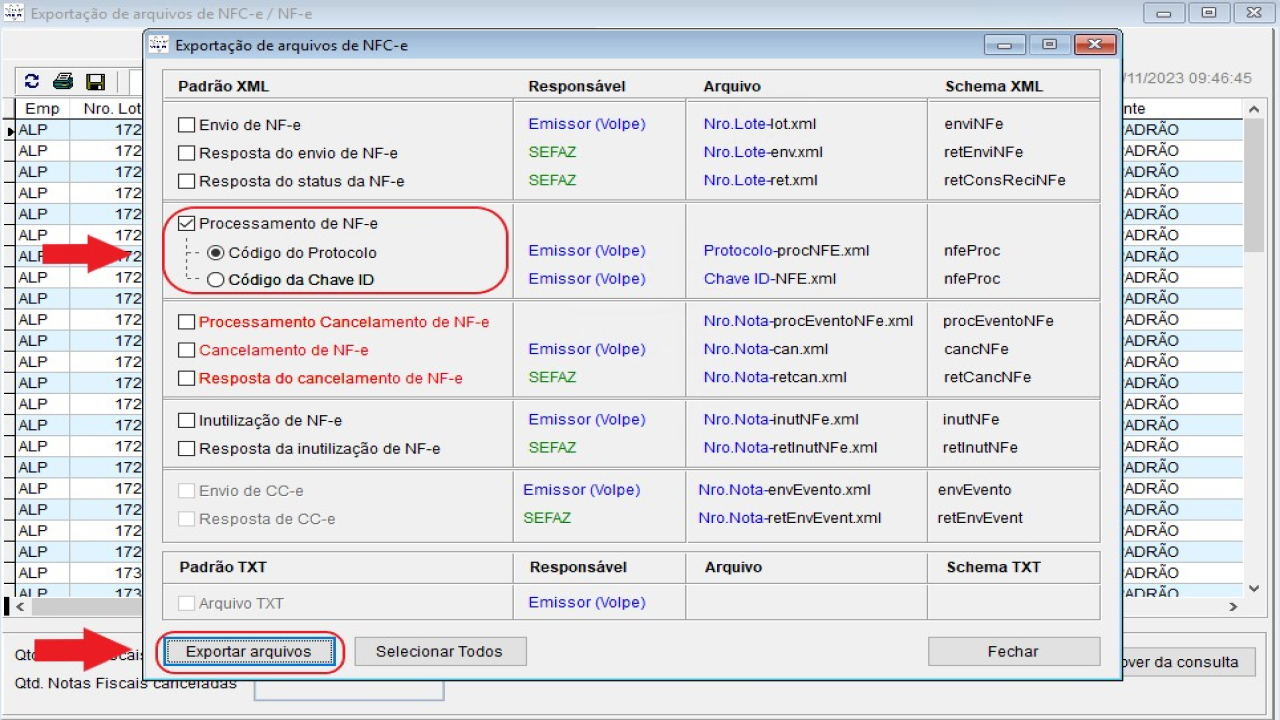Viewport: 1280px width, 720px height.
Task: Choose the Código do Protocolo radio button
Action: pos(216,253)
